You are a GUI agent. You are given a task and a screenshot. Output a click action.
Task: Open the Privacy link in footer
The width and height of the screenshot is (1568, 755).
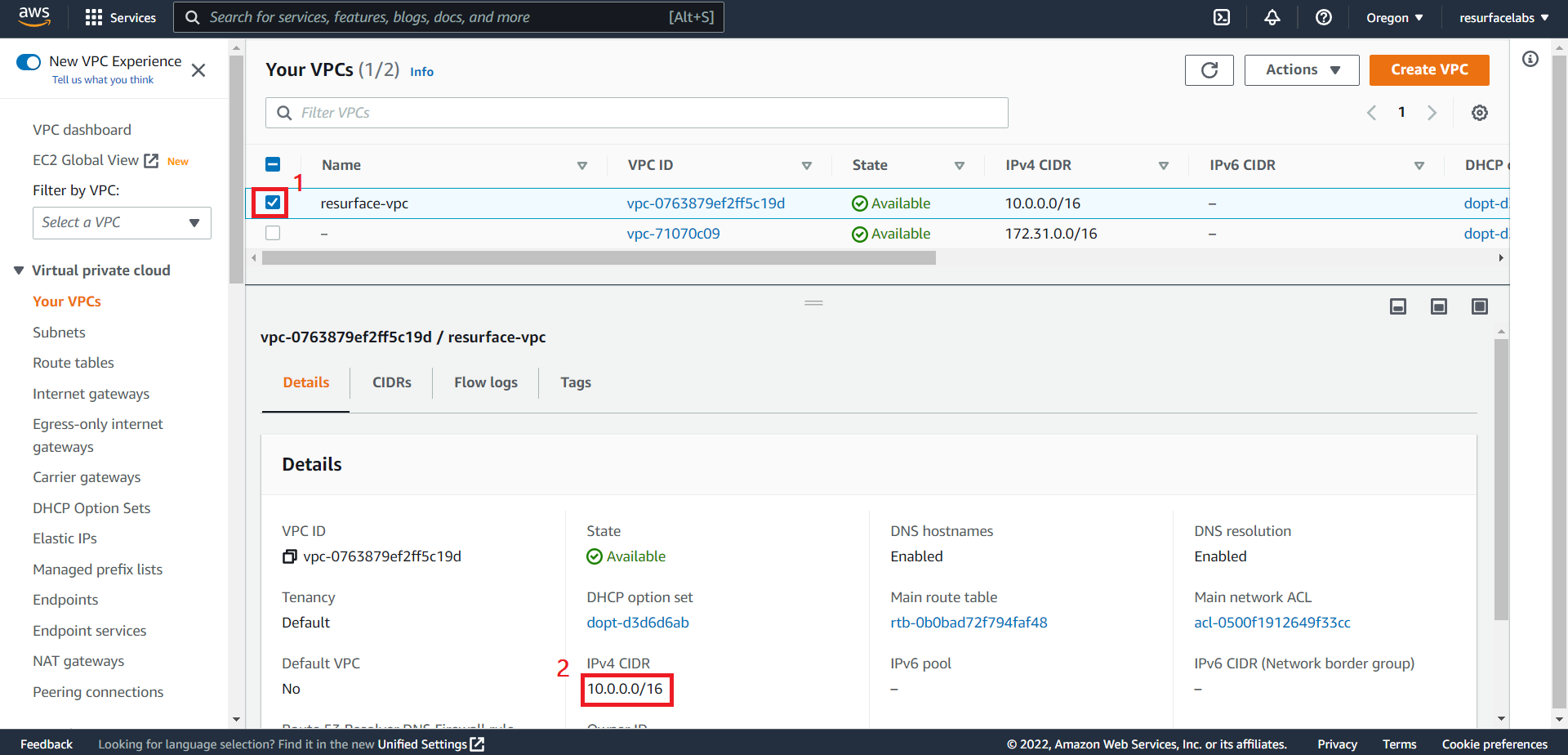coord(1337,744)
